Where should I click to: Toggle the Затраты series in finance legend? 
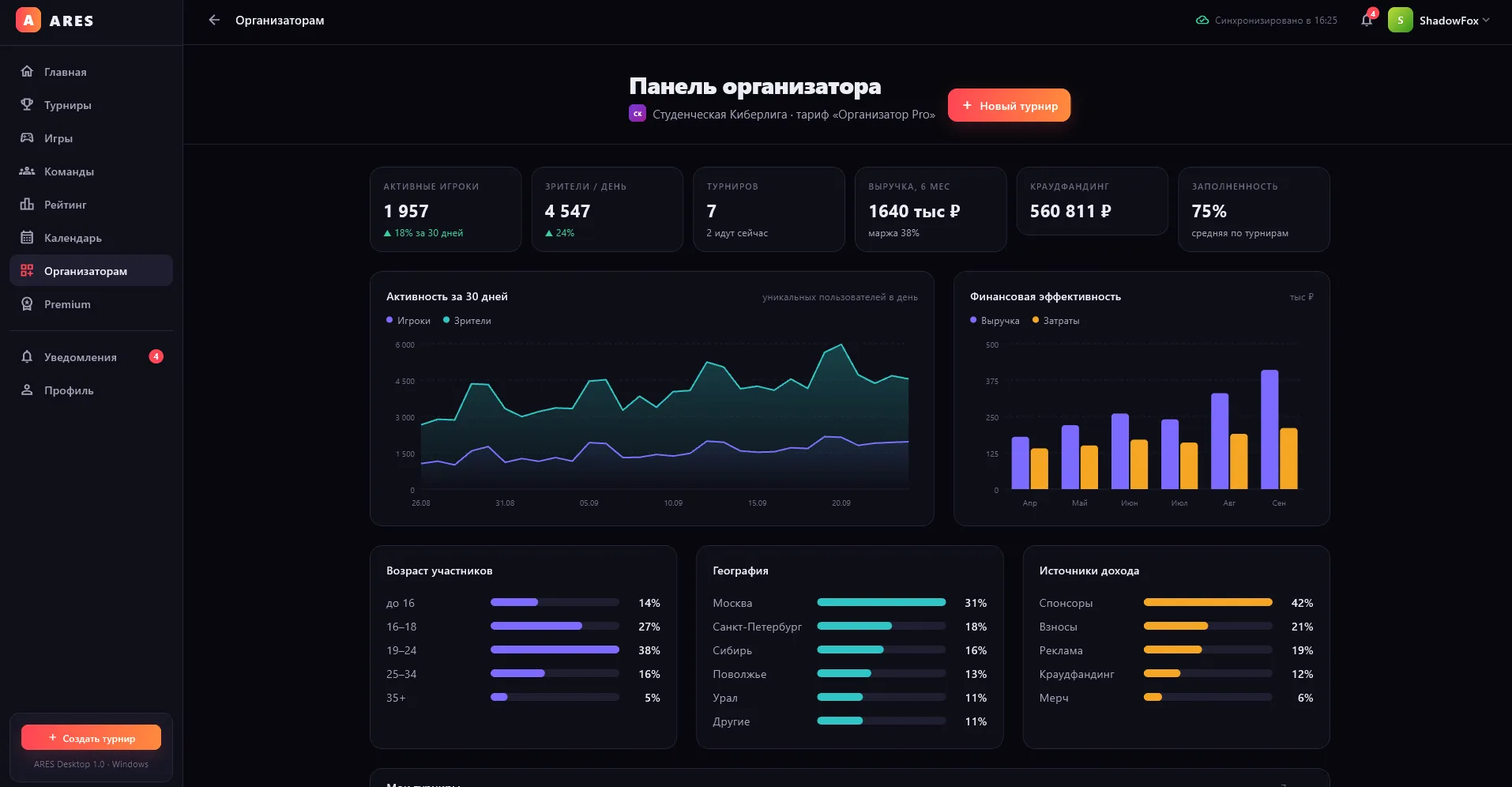[x=1055, y=321]
